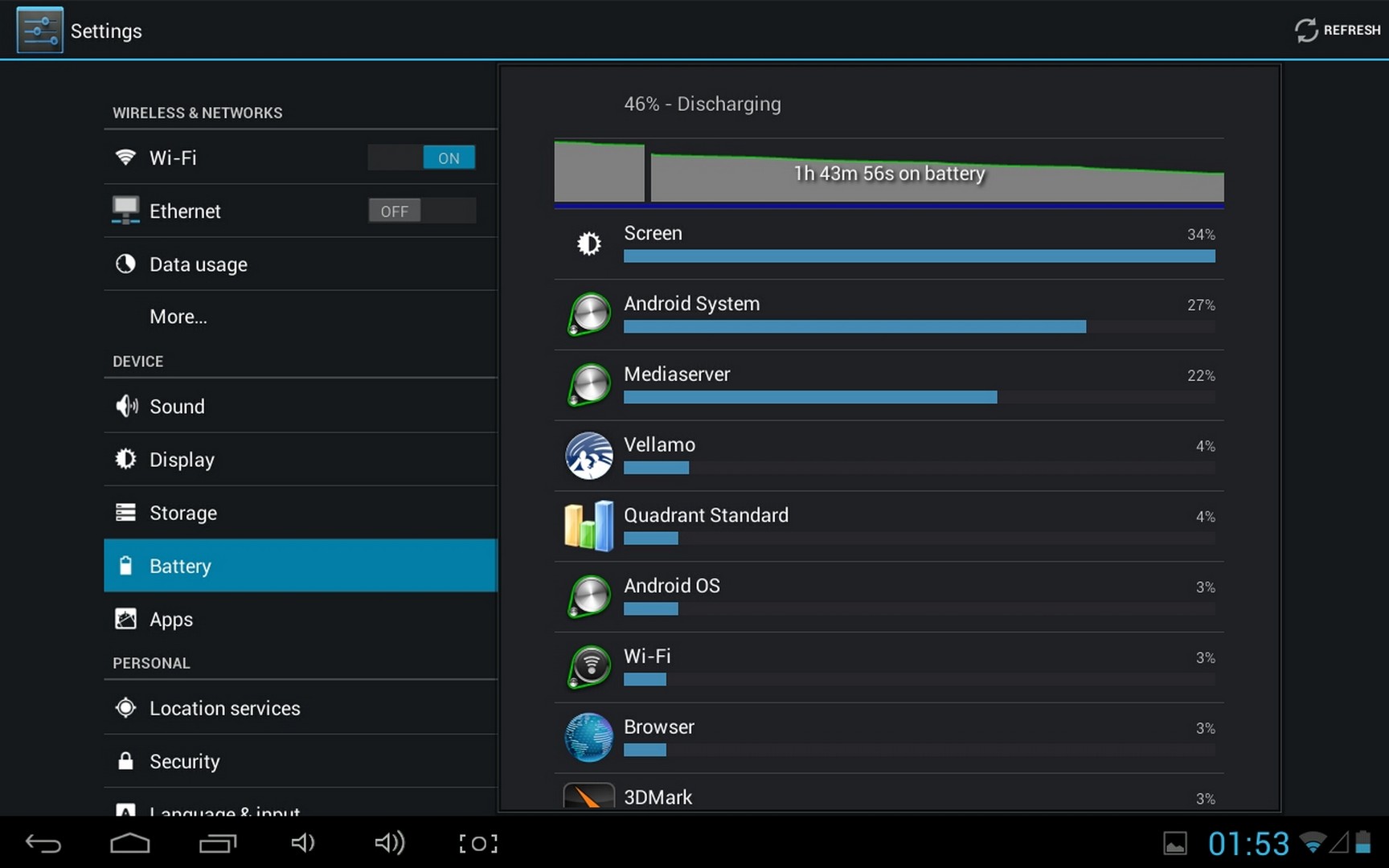
Task: Open Display settings
Action: 301,459
